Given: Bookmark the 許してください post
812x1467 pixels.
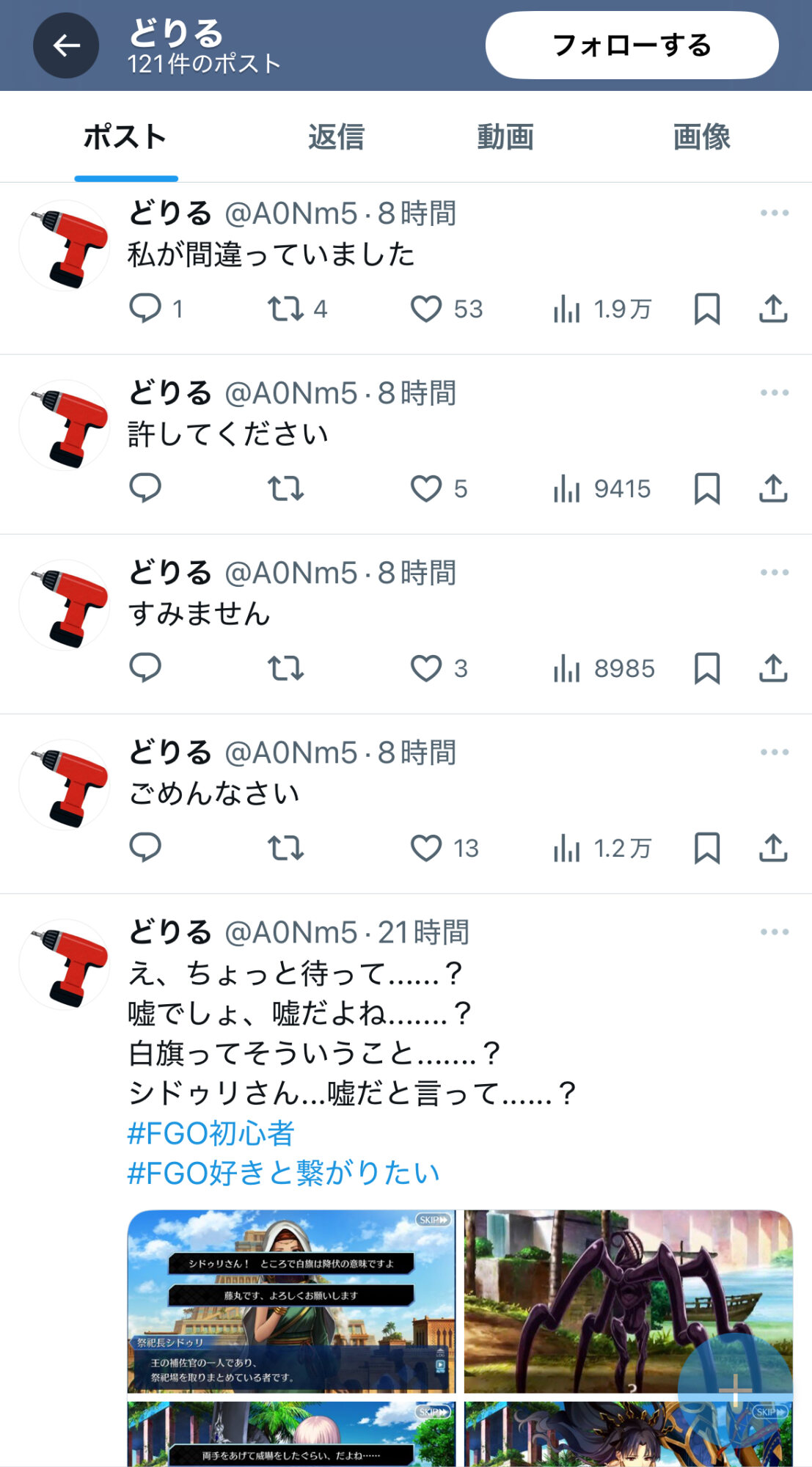Looking at the screenshot, I should pyautogui.click(x=707, y=489).
